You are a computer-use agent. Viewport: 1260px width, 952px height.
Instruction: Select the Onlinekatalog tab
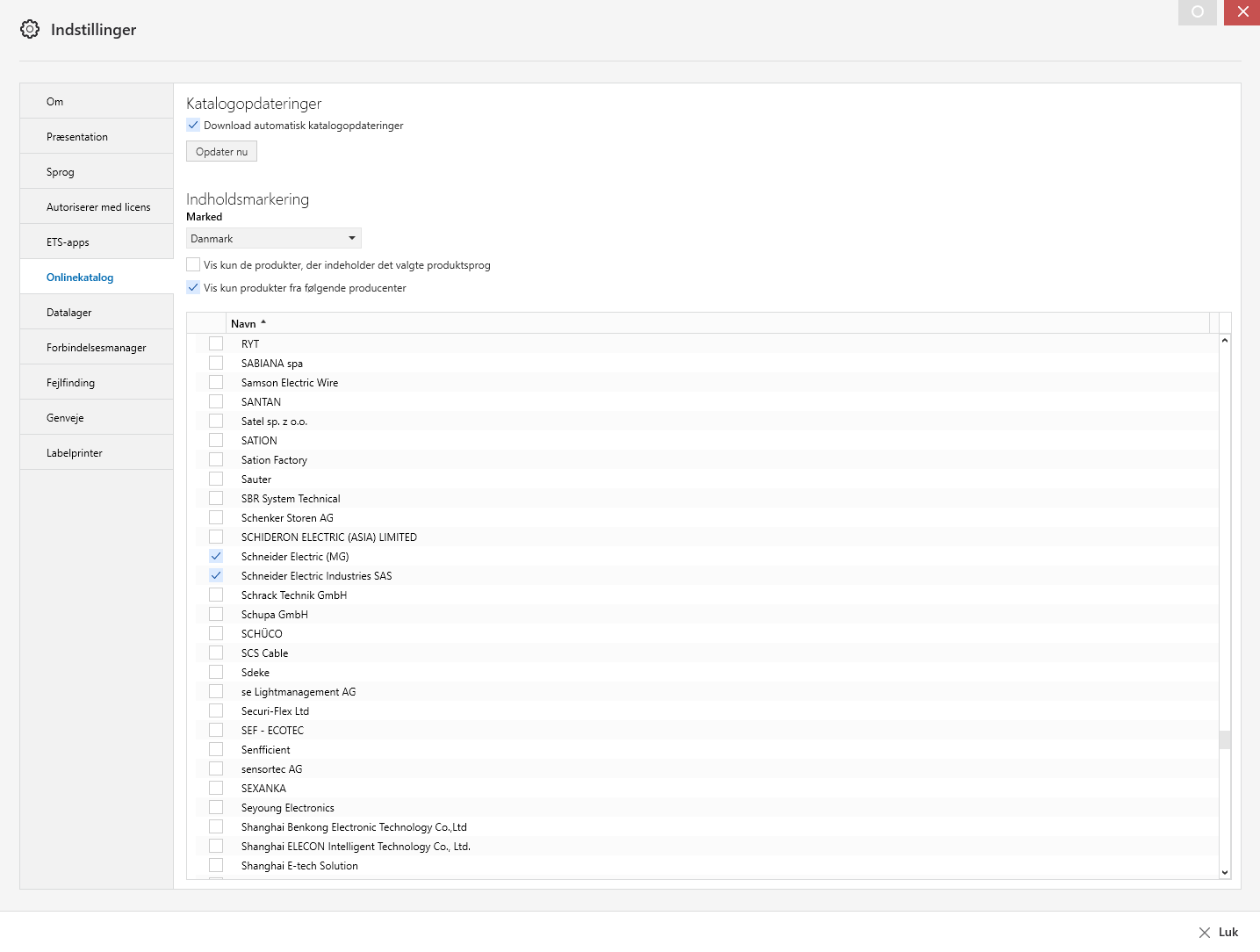(x=97, y=277)
